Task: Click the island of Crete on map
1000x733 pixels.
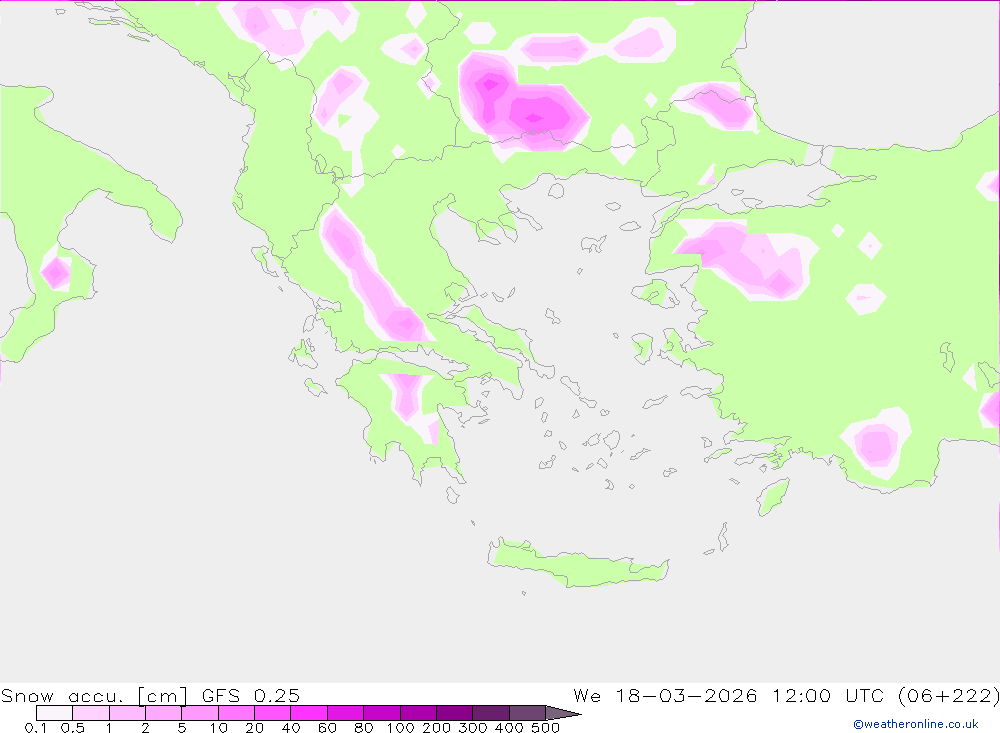Action: (577, 563)
